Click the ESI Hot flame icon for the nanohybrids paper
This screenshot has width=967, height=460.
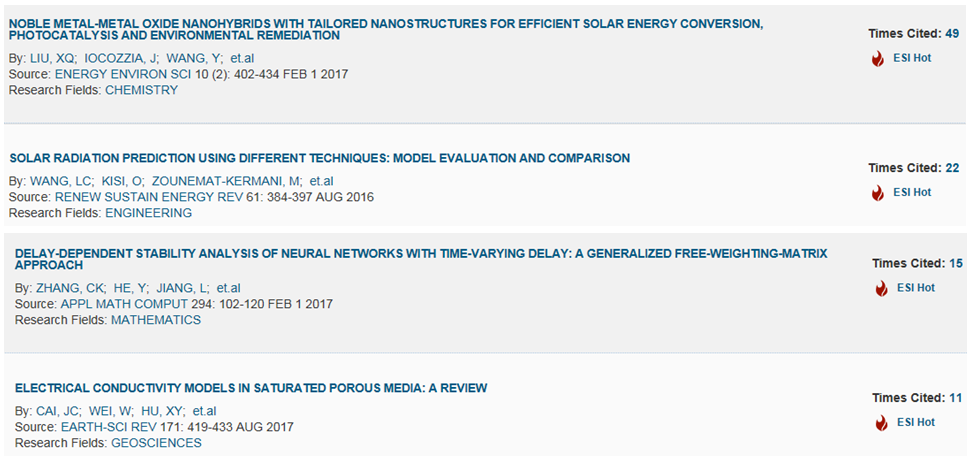(878, 59)
